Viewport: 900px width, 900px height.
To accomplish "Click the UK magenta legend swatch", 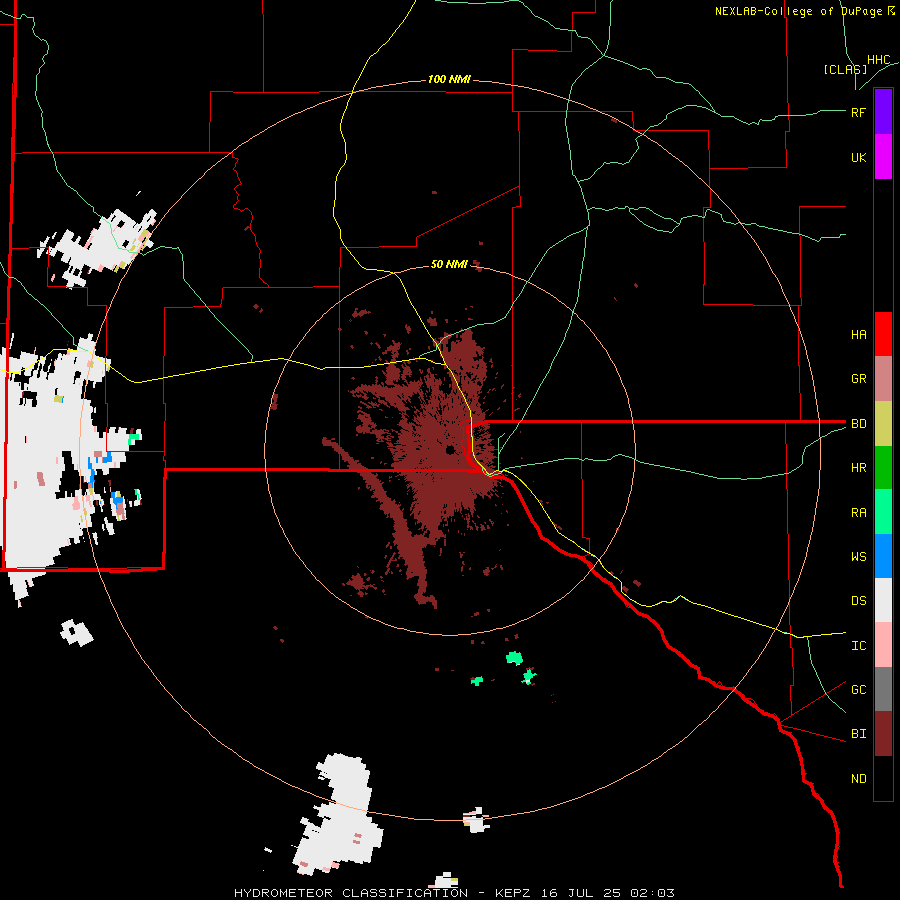I will [x=883, y=157].
